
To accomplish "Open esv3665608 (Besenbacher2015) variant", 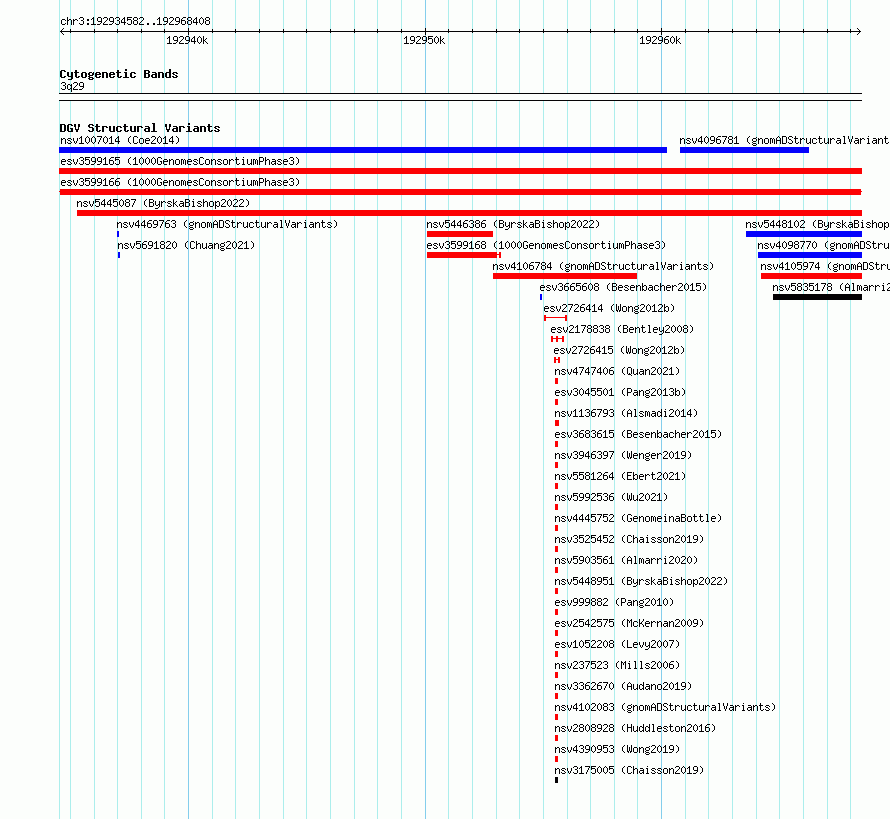I will (x=623, y=287).
